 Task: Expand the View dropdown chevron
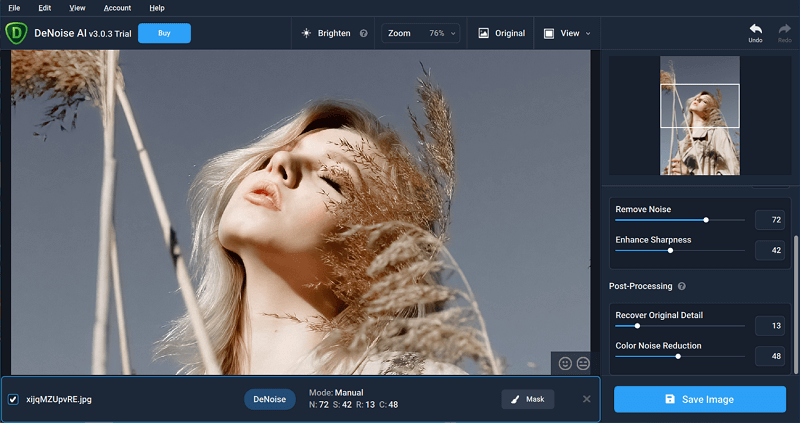tap(588, 34)
